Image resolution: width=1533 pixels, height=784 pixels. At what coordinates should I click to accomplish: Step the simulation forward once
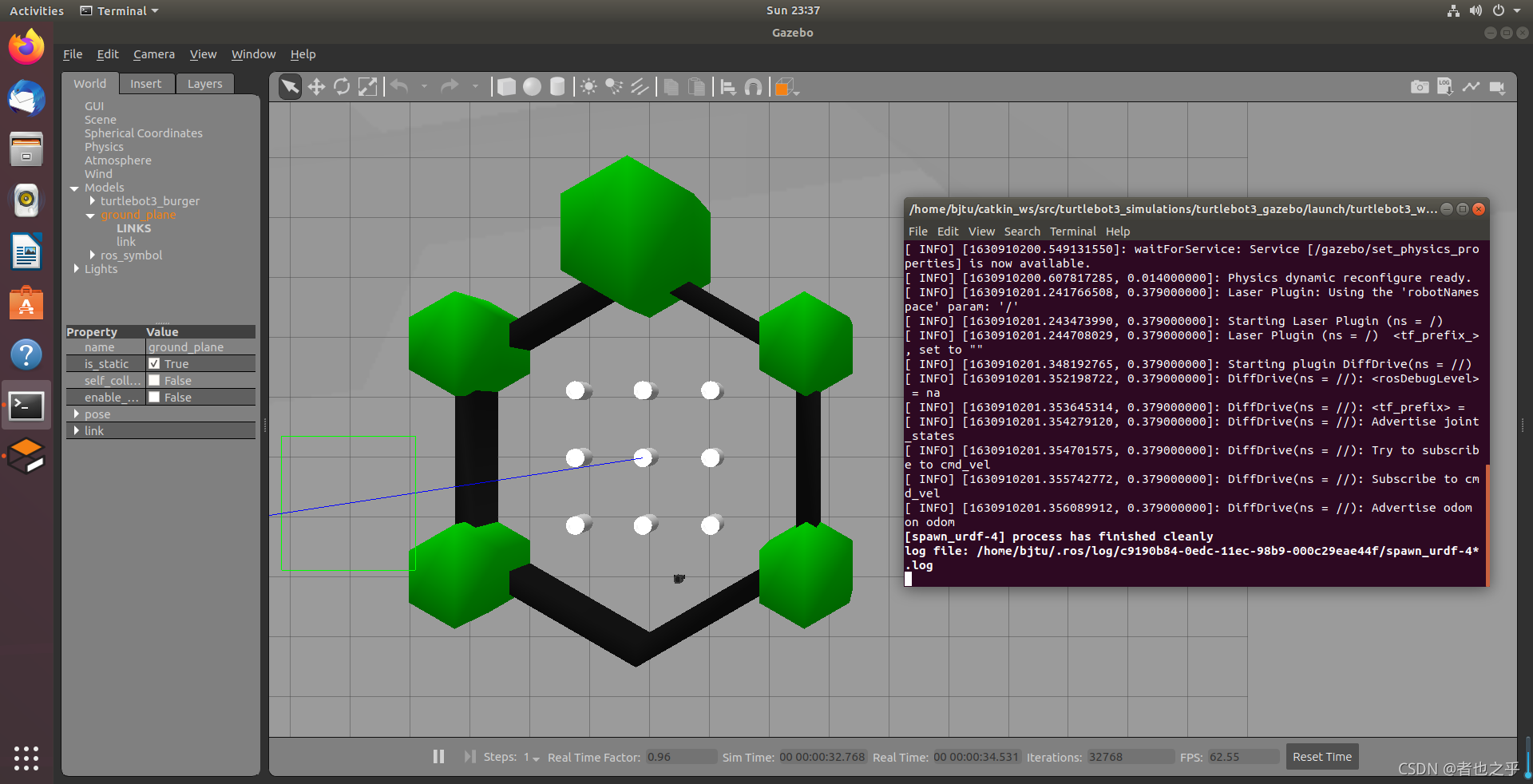tap(469, 756)
